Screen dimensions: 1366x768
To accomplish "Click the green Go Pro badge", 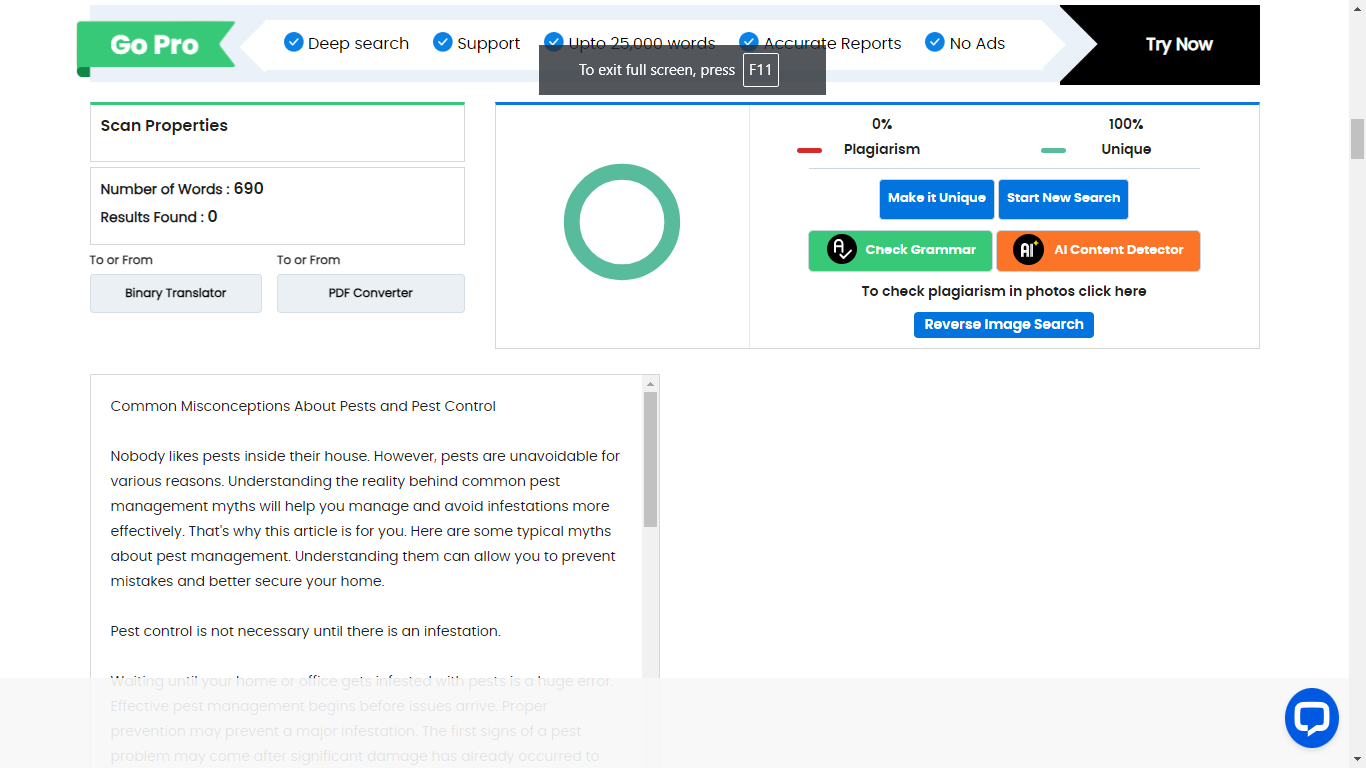I will [x=156, y=45].
